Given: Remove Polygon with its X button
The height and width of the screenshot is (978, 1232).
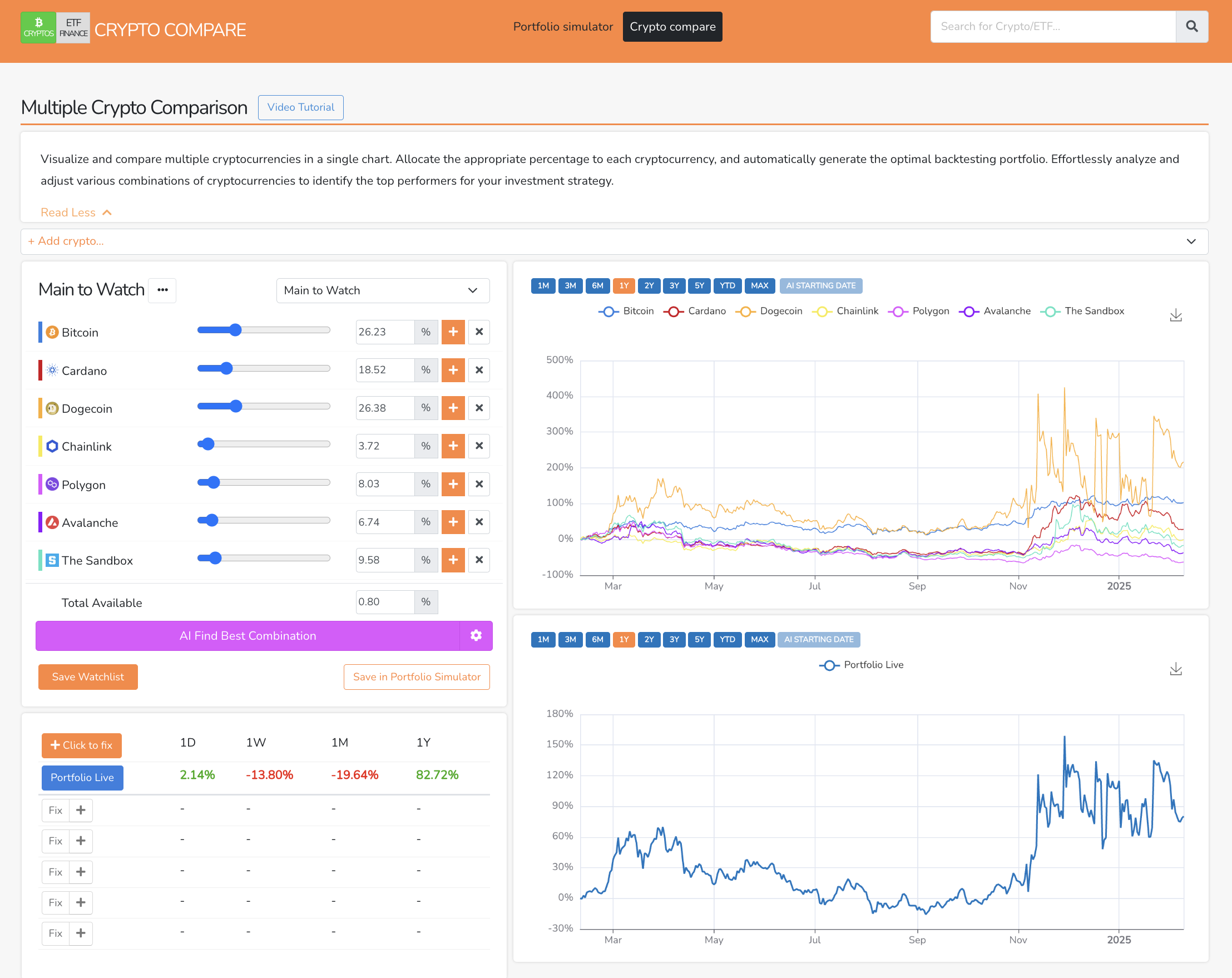Looking at the screenshot, I should 479,484.
